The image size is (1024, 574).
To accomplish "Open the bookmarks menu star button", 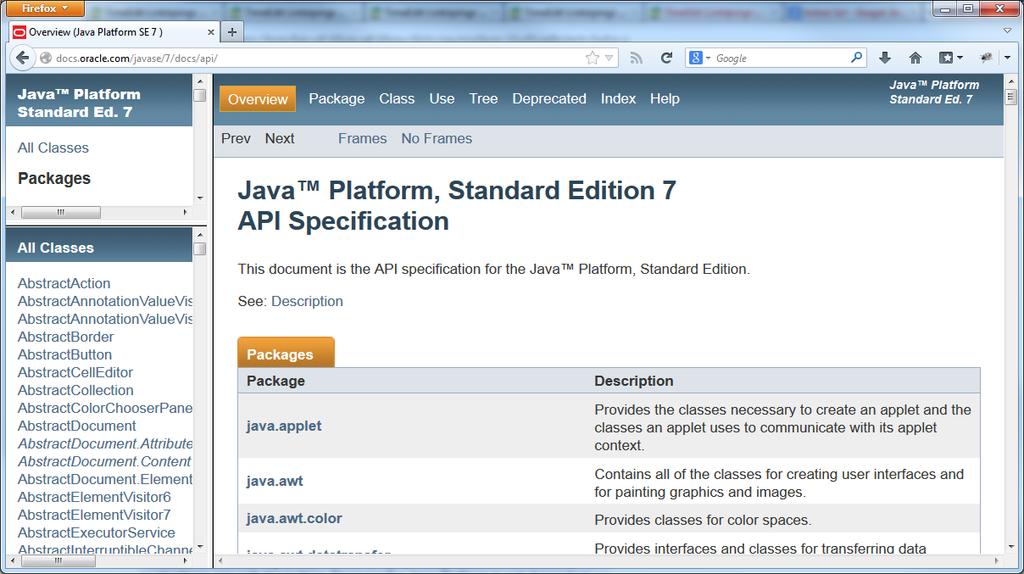I will [x=951, y=58].
